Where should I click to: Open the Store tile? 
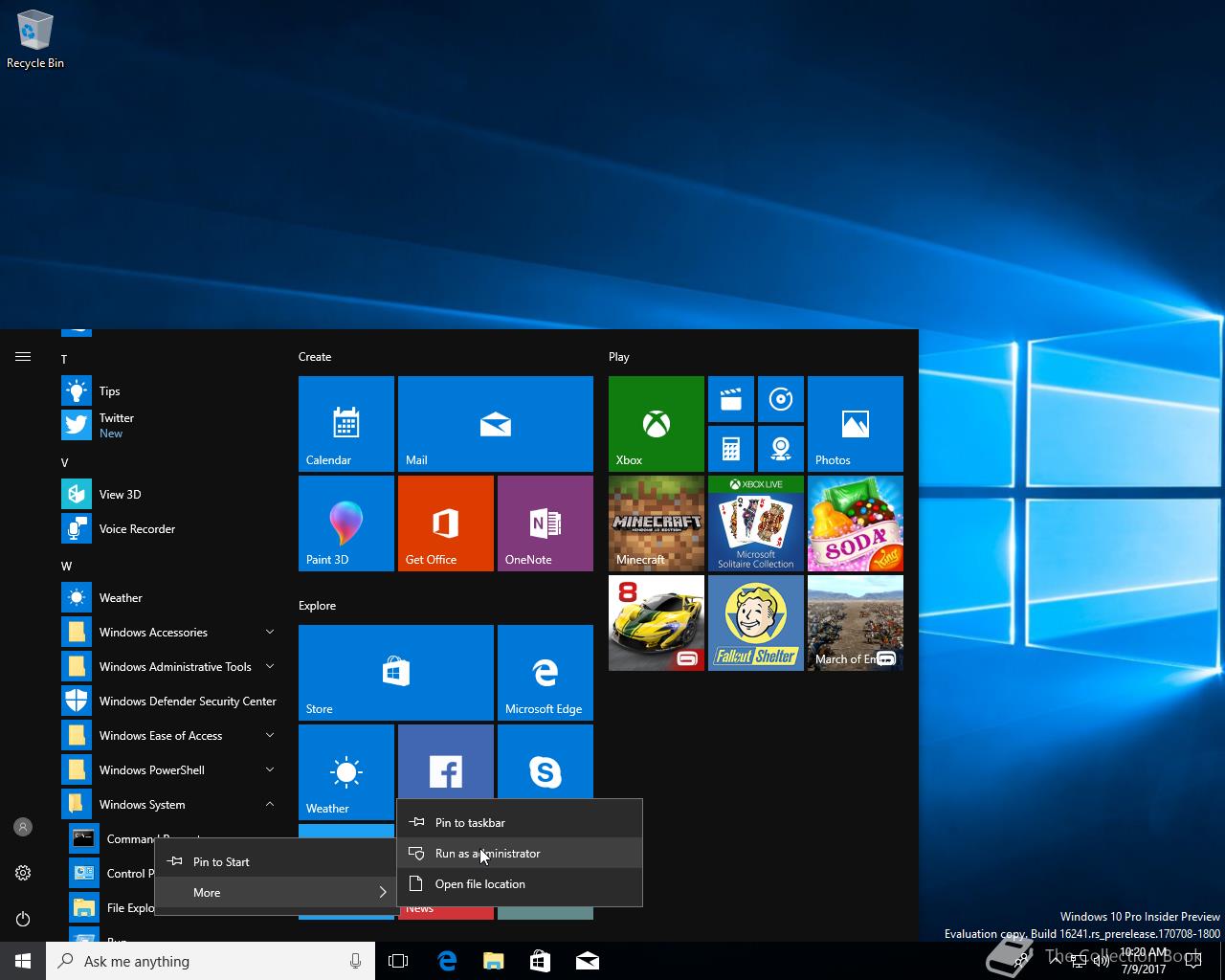tap(396, 673)
